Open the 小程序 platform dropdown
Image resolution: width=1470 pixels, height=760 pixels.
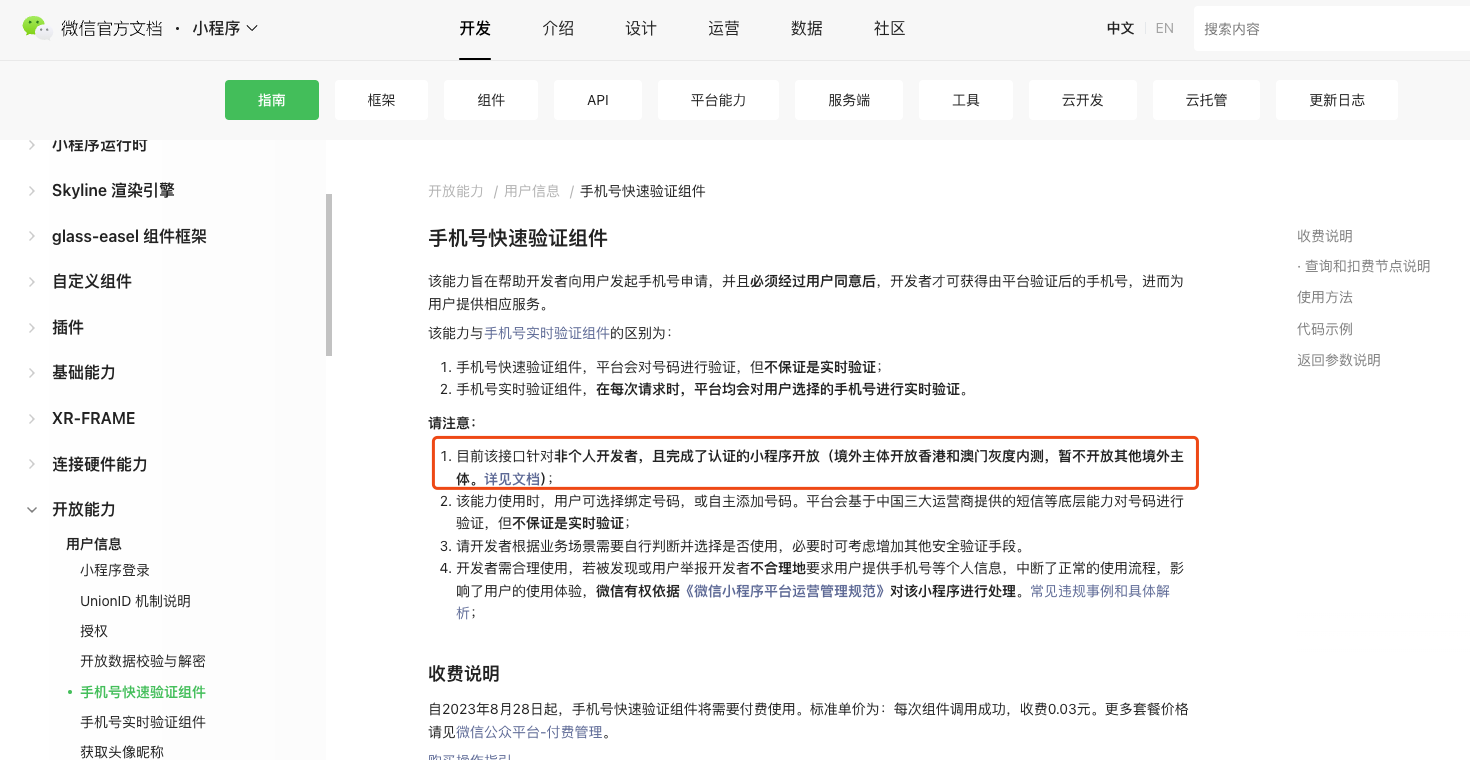225,28
